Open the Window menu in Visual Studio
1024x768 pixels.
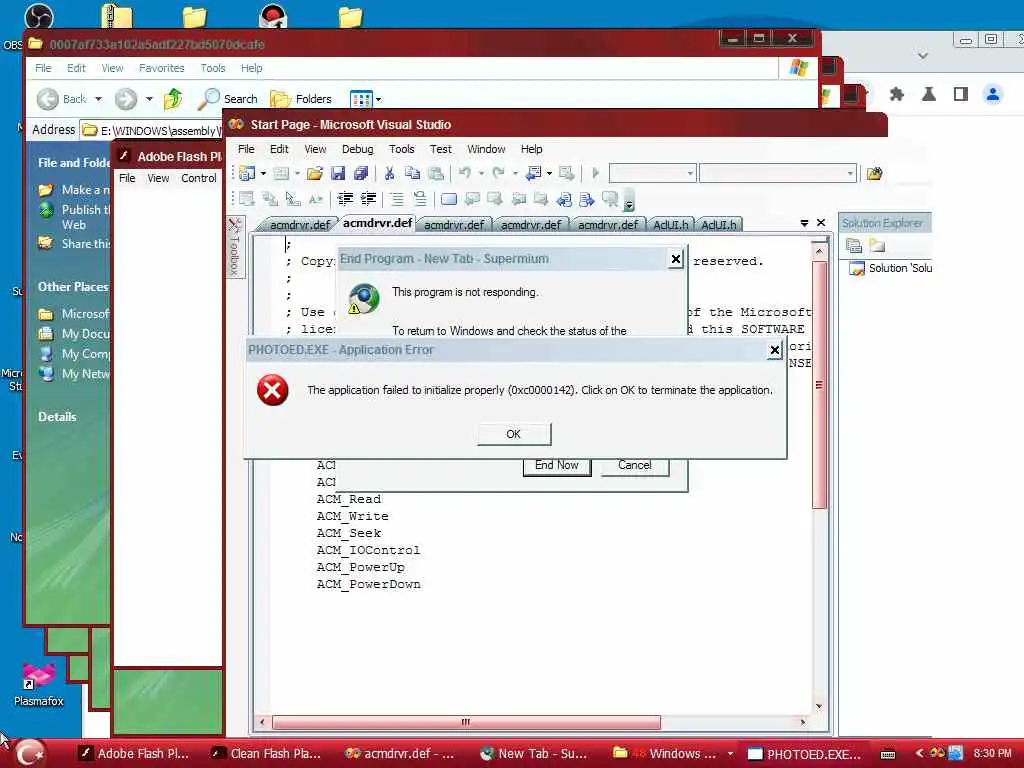(486, 149)
